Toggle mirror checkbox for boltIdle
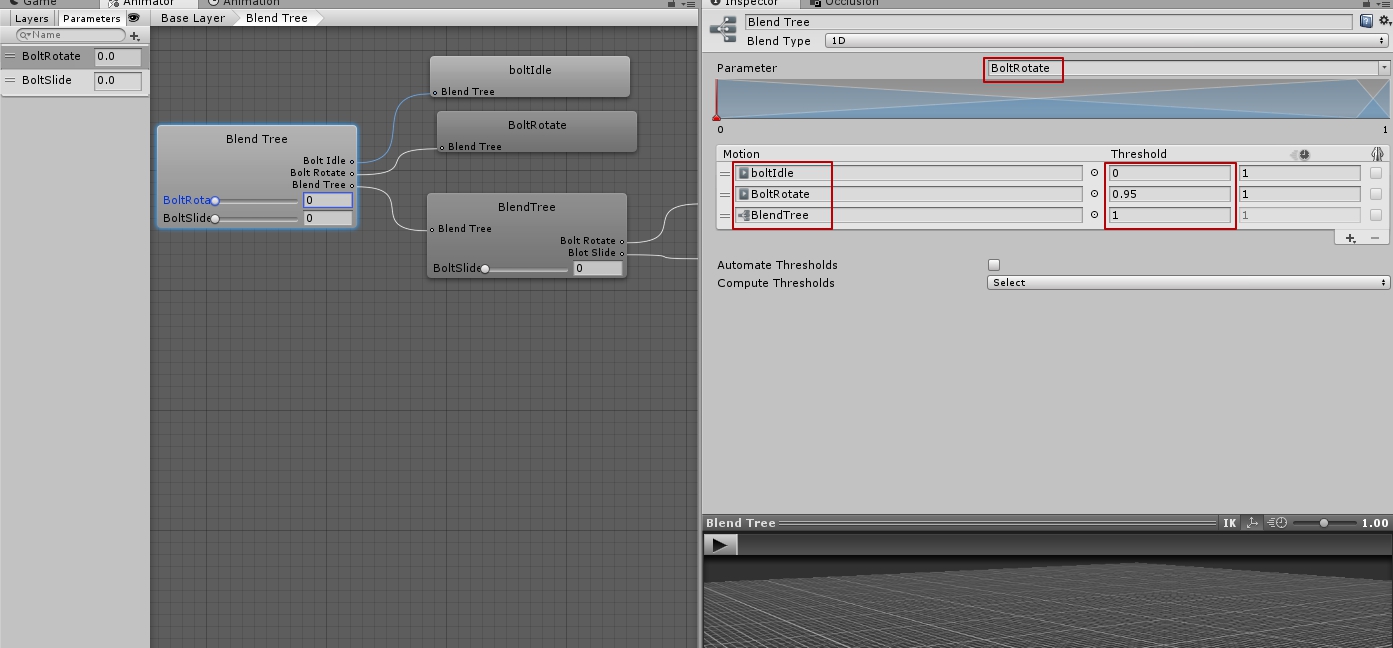The width and height of the screenshot is (1393, 648). [1376, 173]
